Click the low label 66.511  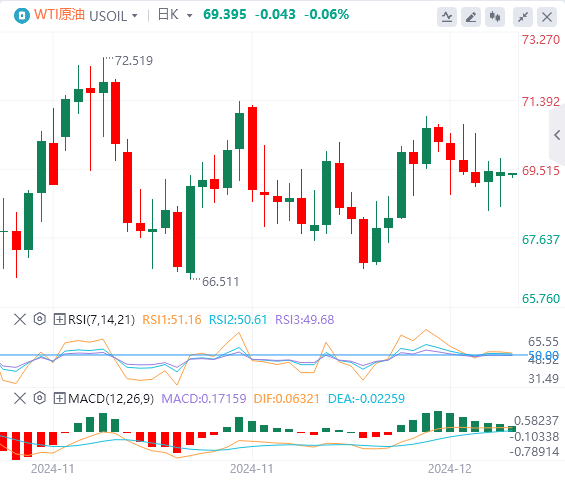tap(221, 282)
